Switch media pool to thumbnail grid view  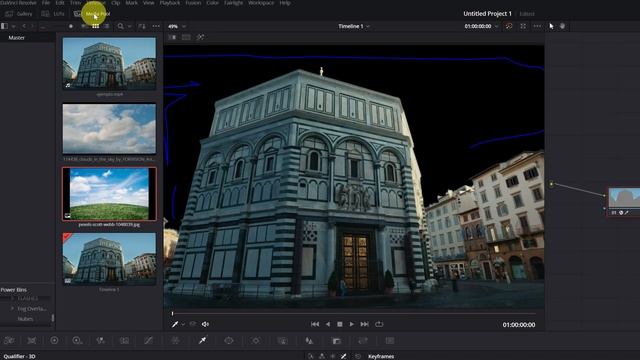tap(96, 26)
